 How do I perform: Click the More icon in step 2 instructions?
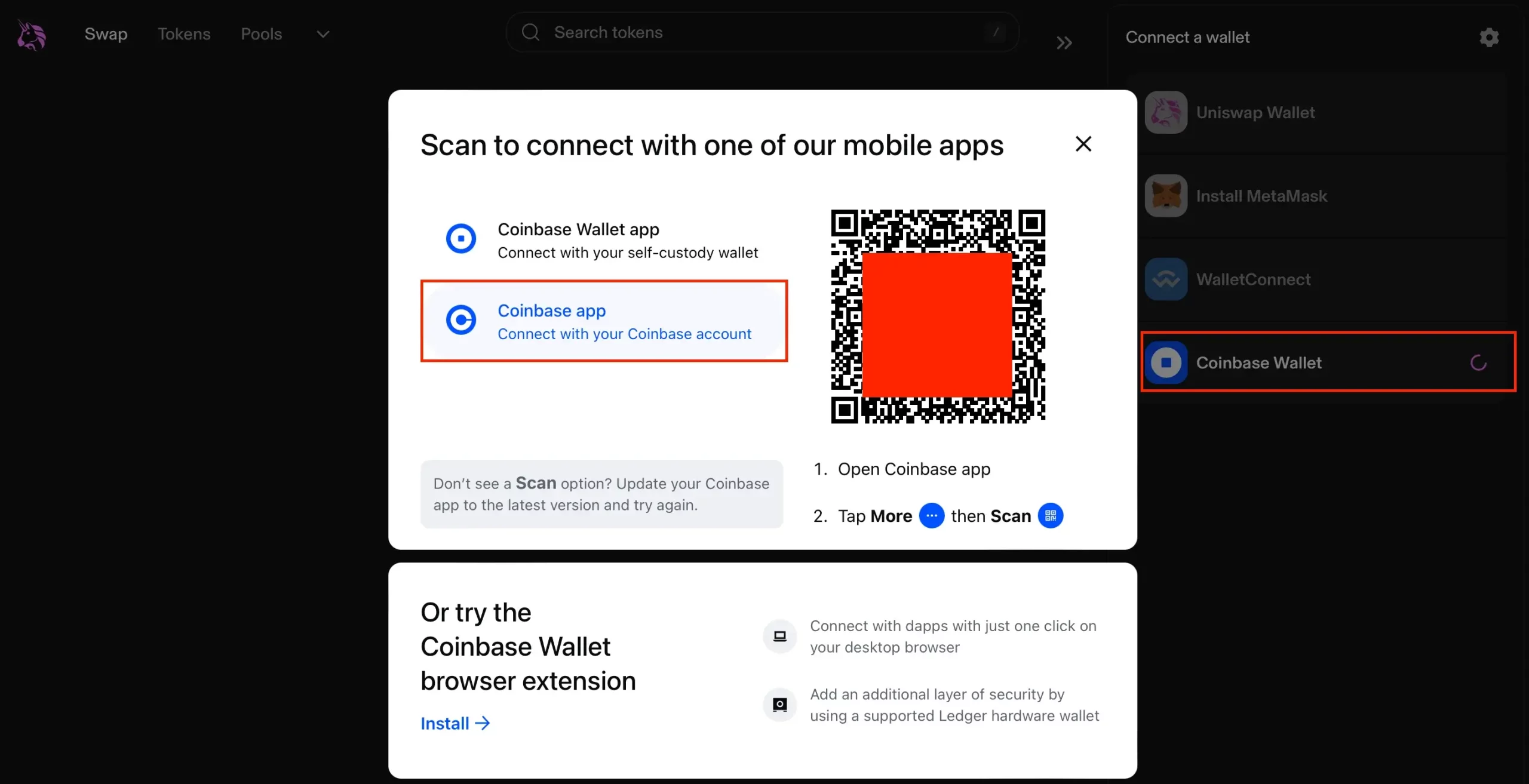929,515
